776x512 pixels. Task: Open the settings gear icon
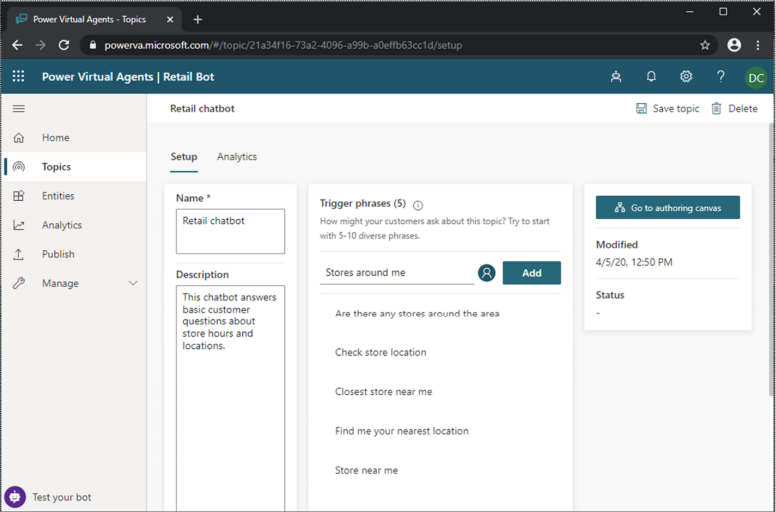[x=686, y=77]
